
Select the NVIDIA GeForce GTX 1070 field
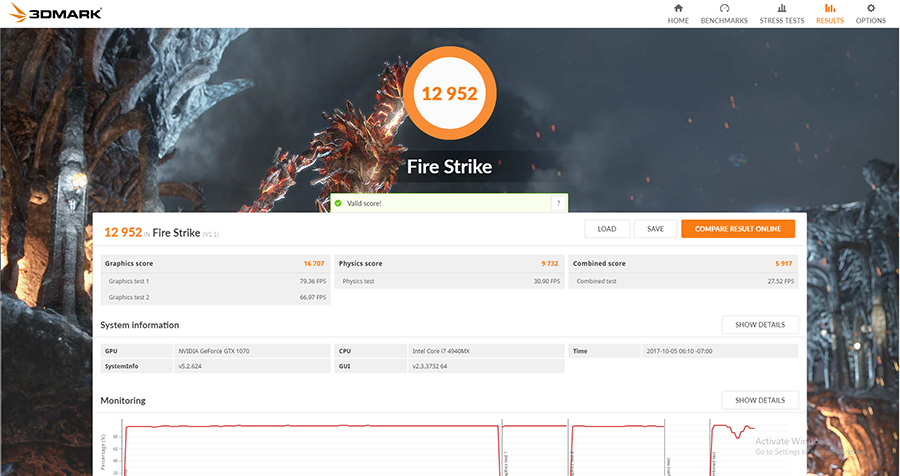click(x=252, y=351)
